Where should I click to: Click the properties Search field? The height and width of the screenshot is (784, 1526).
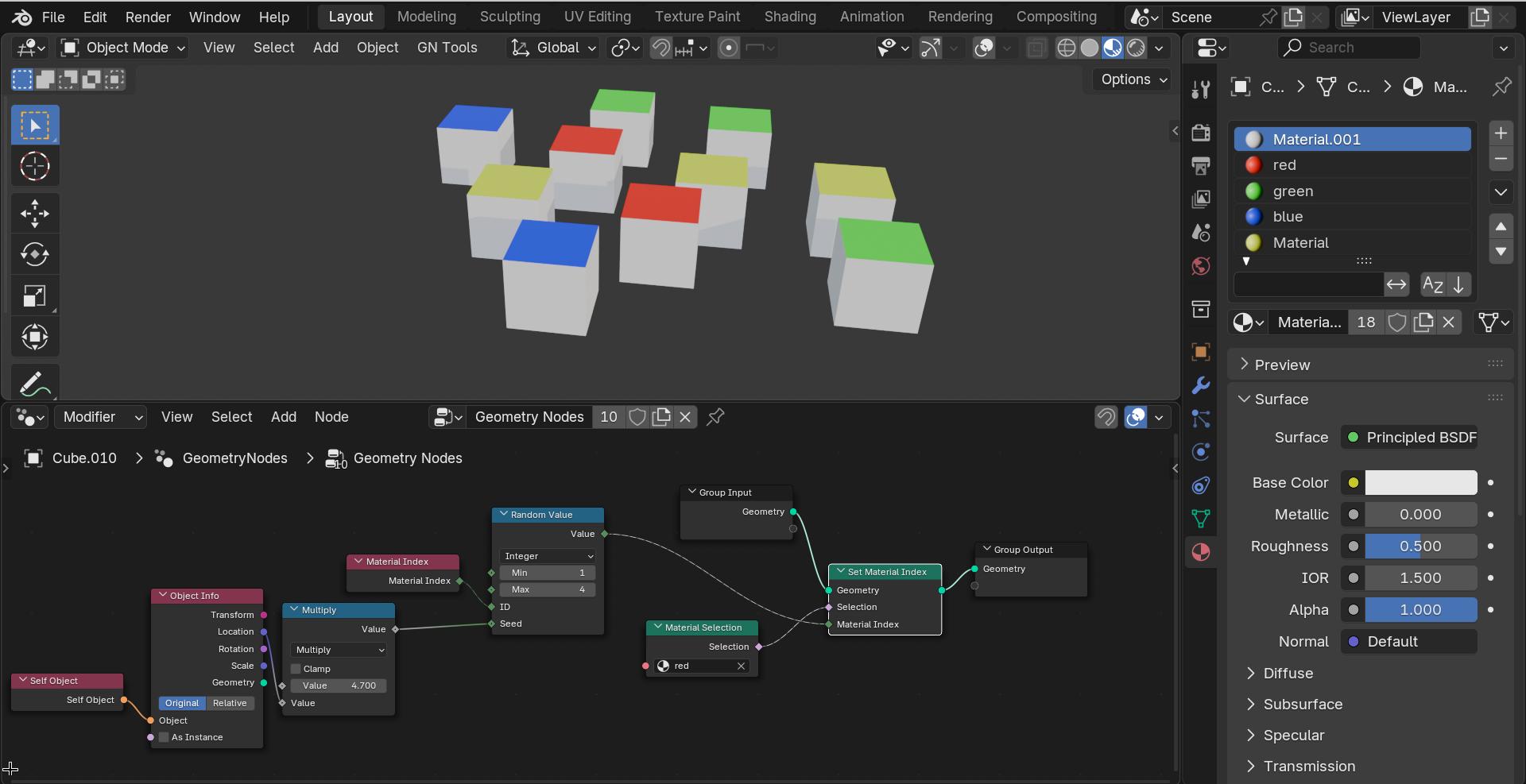coord(1349,48)
